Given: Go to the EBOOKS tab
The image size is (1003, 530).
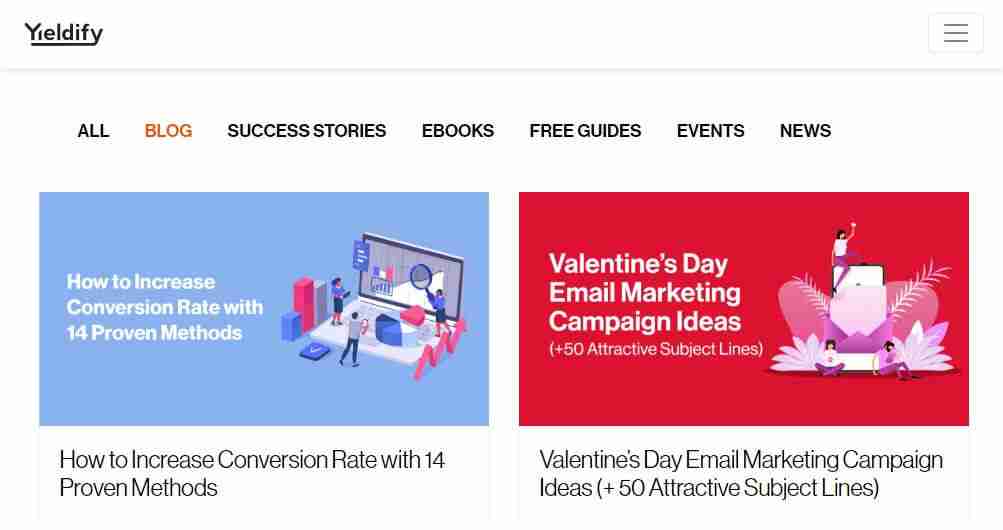Looking at the screenshot, I should 457,131.
